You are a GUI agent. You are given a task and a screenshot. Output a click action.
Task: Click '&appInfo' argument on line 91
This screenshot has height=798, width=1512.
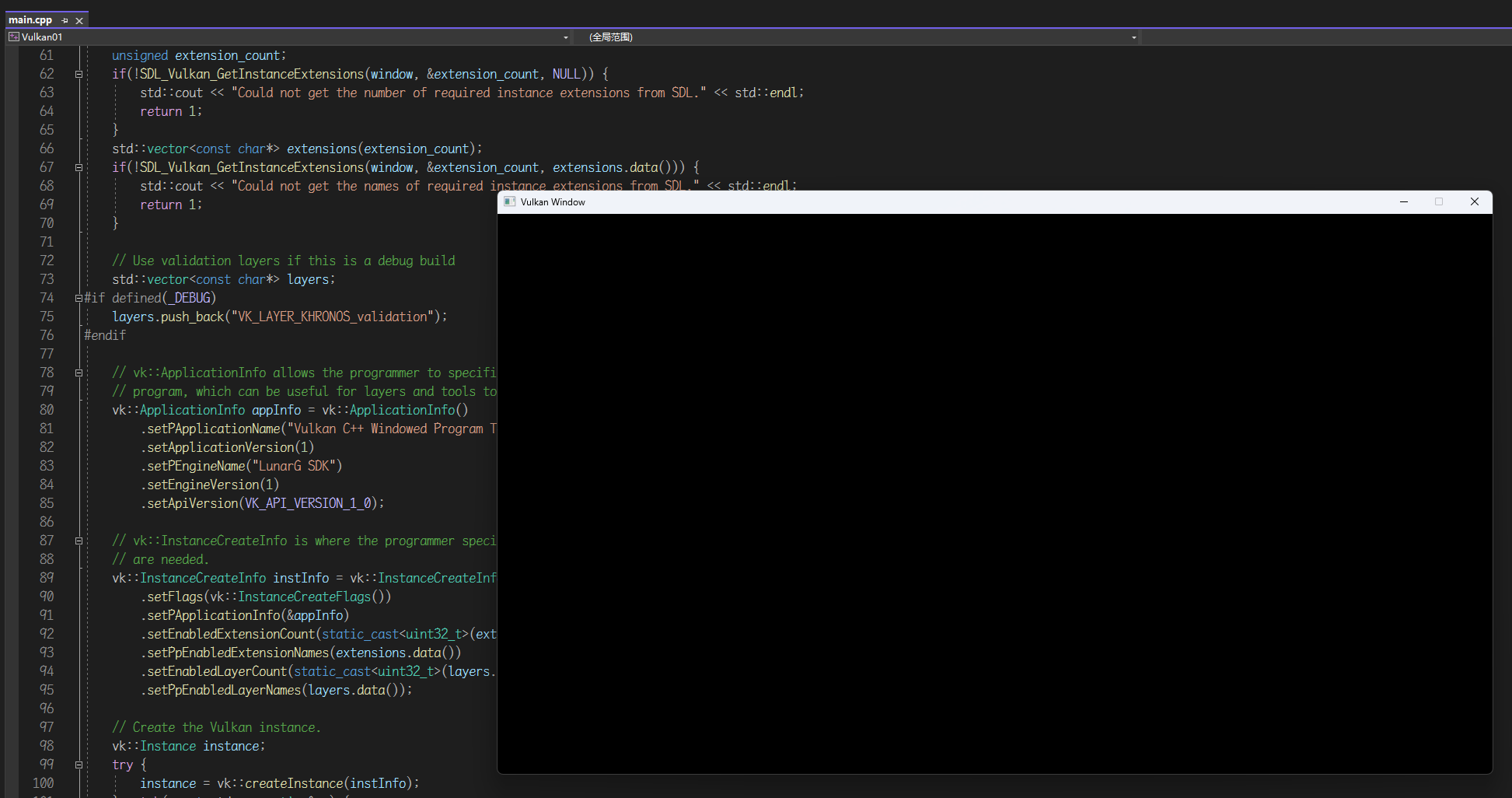tap(315, 616)
